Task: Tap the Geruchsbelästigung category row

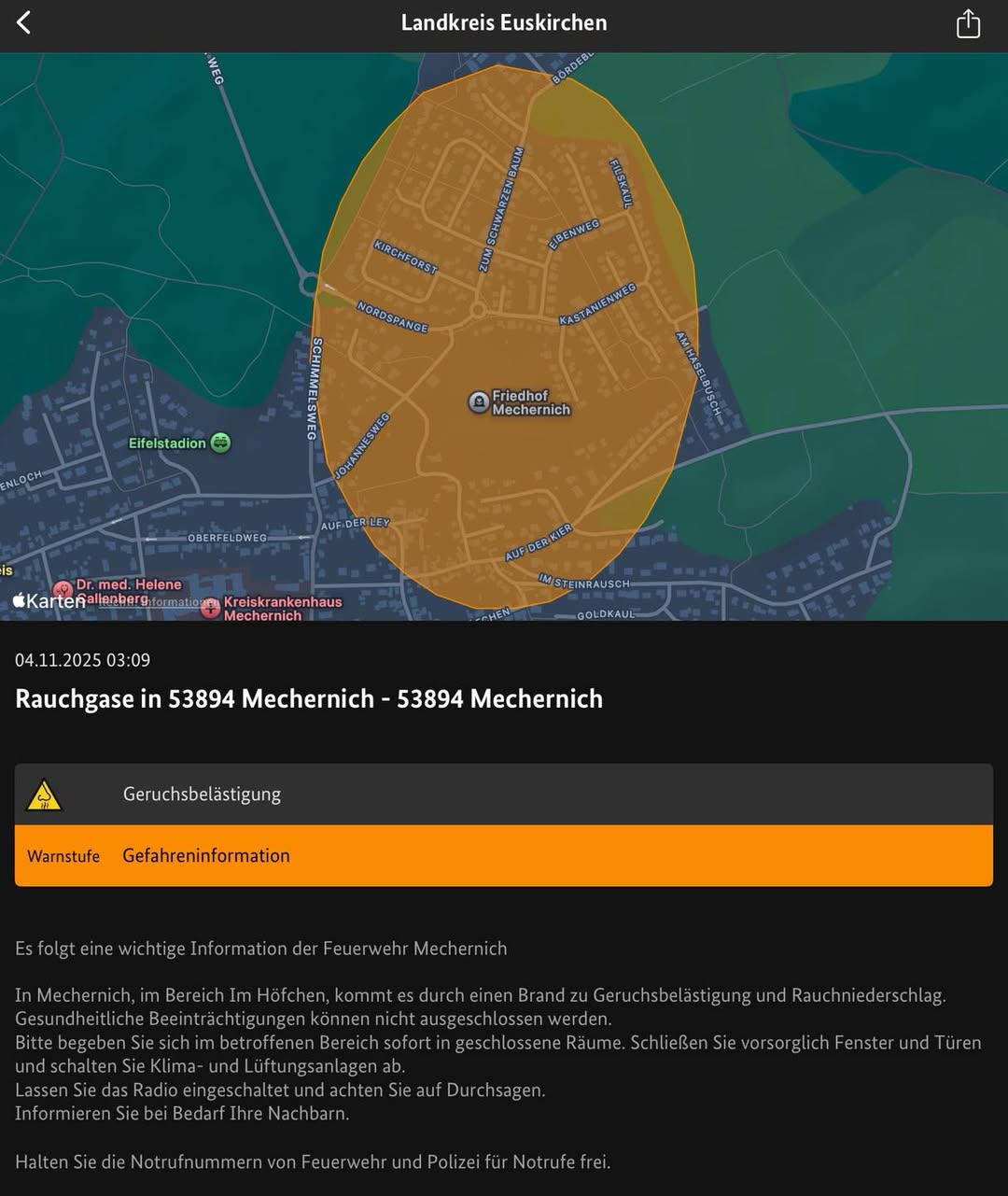Action: [x=504, y=795]
